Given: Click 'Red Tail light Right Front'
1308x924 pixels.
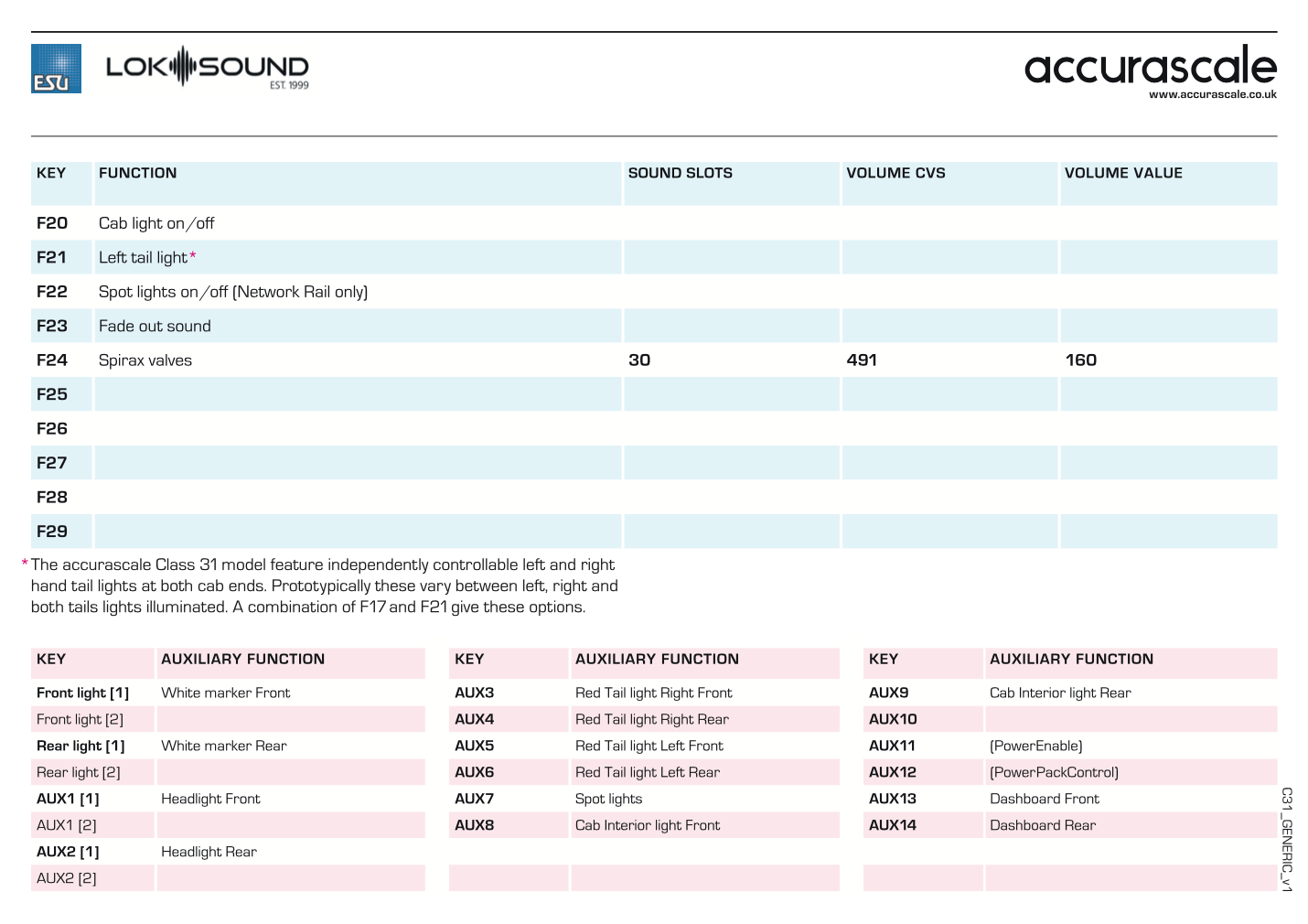Looking at the screenshot, I should click(654, 693).
